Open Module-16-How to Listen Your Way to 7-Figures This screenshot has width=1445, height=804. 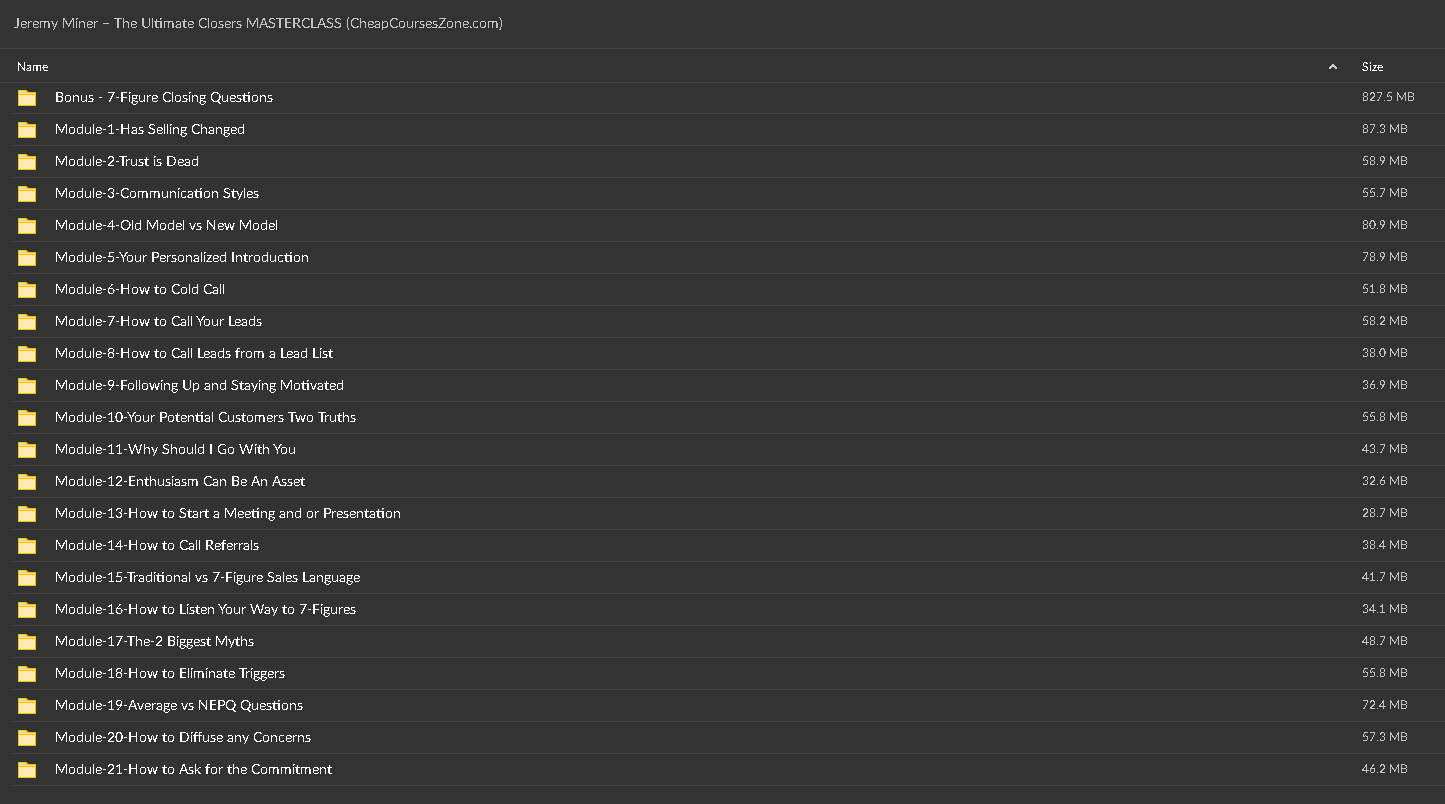206,609
